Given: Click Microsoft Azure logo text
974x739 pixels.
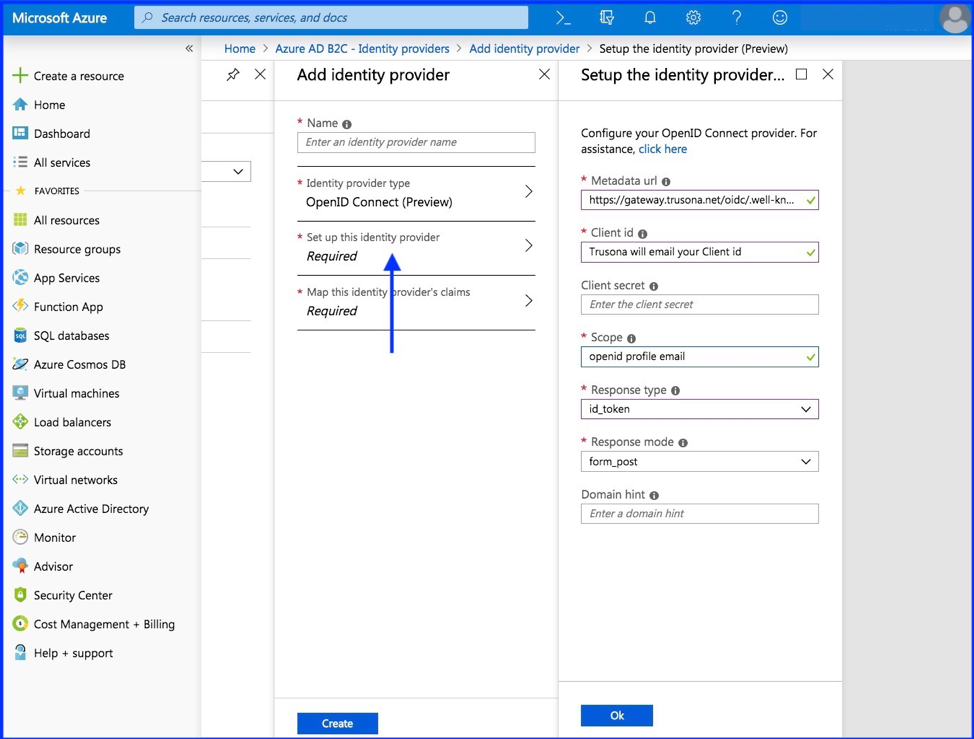Looking at the screenshot, I should click(60, 18).
